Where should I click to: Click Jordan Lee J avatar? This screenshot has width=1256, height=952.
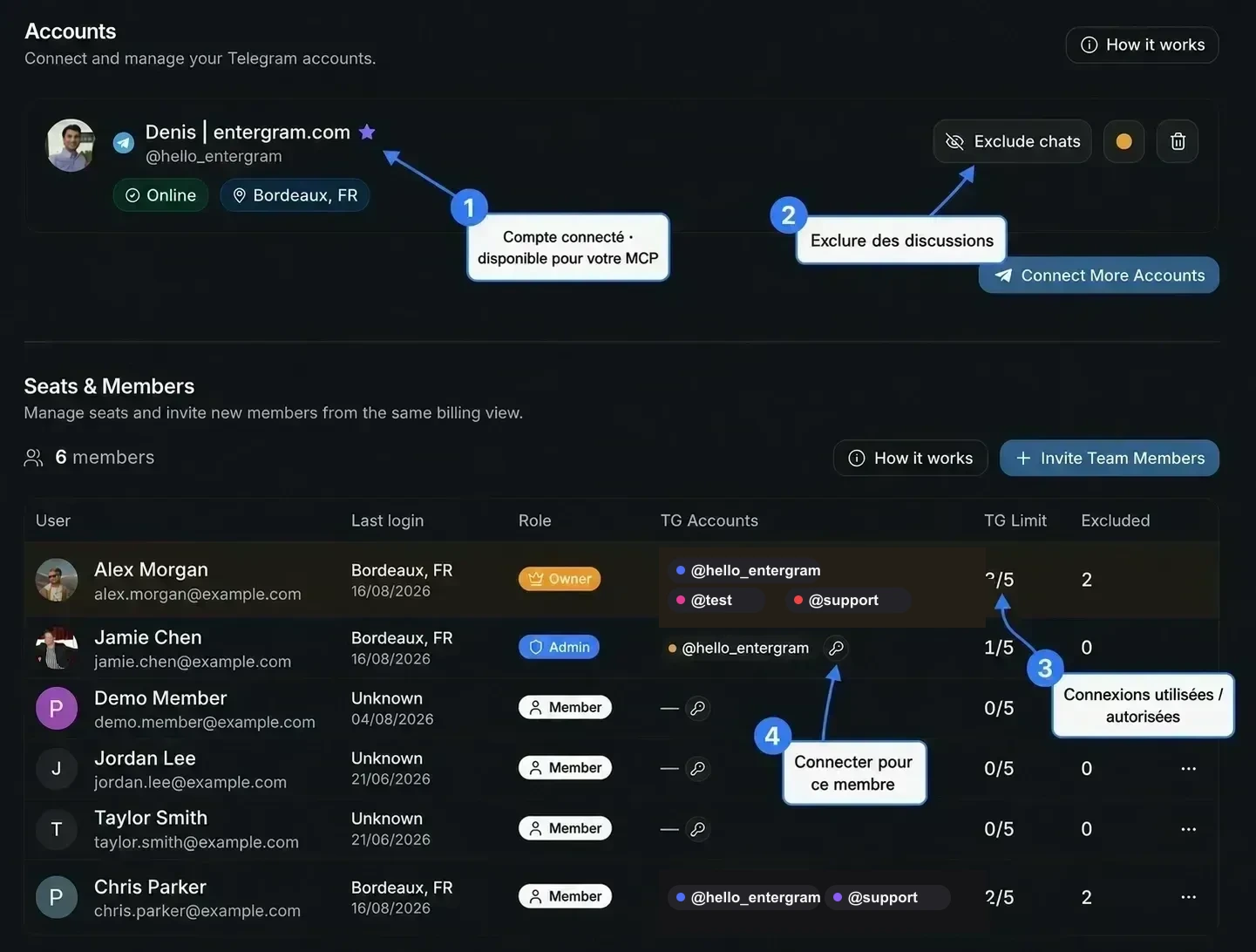[57, 768]
